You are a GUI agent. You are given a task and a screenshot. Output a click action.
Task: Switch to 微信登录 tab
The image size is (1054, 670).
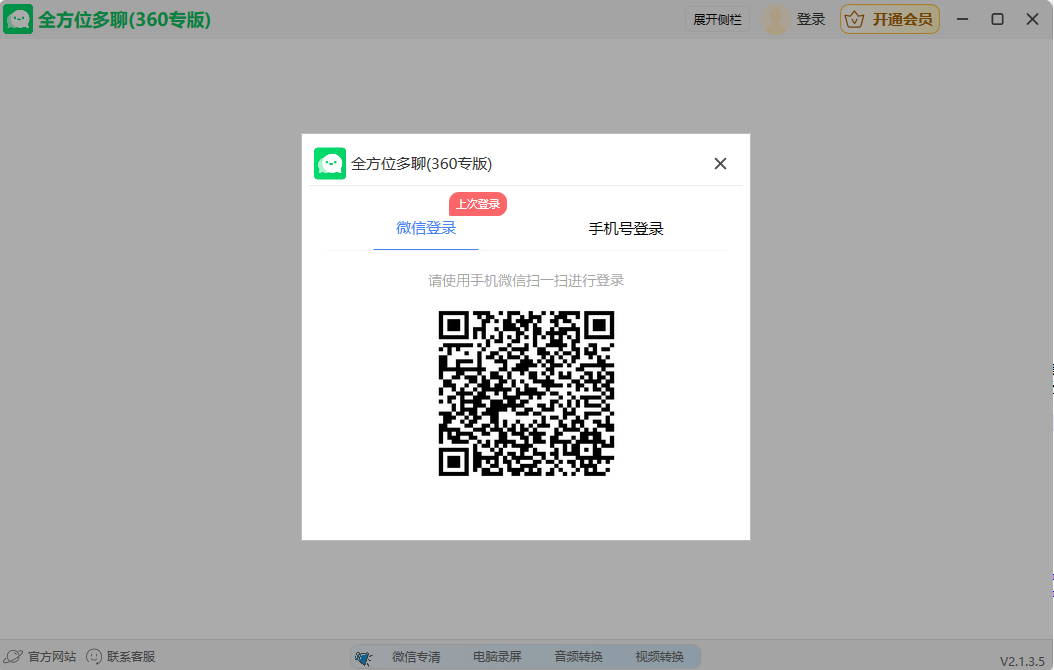pos(426,228)
